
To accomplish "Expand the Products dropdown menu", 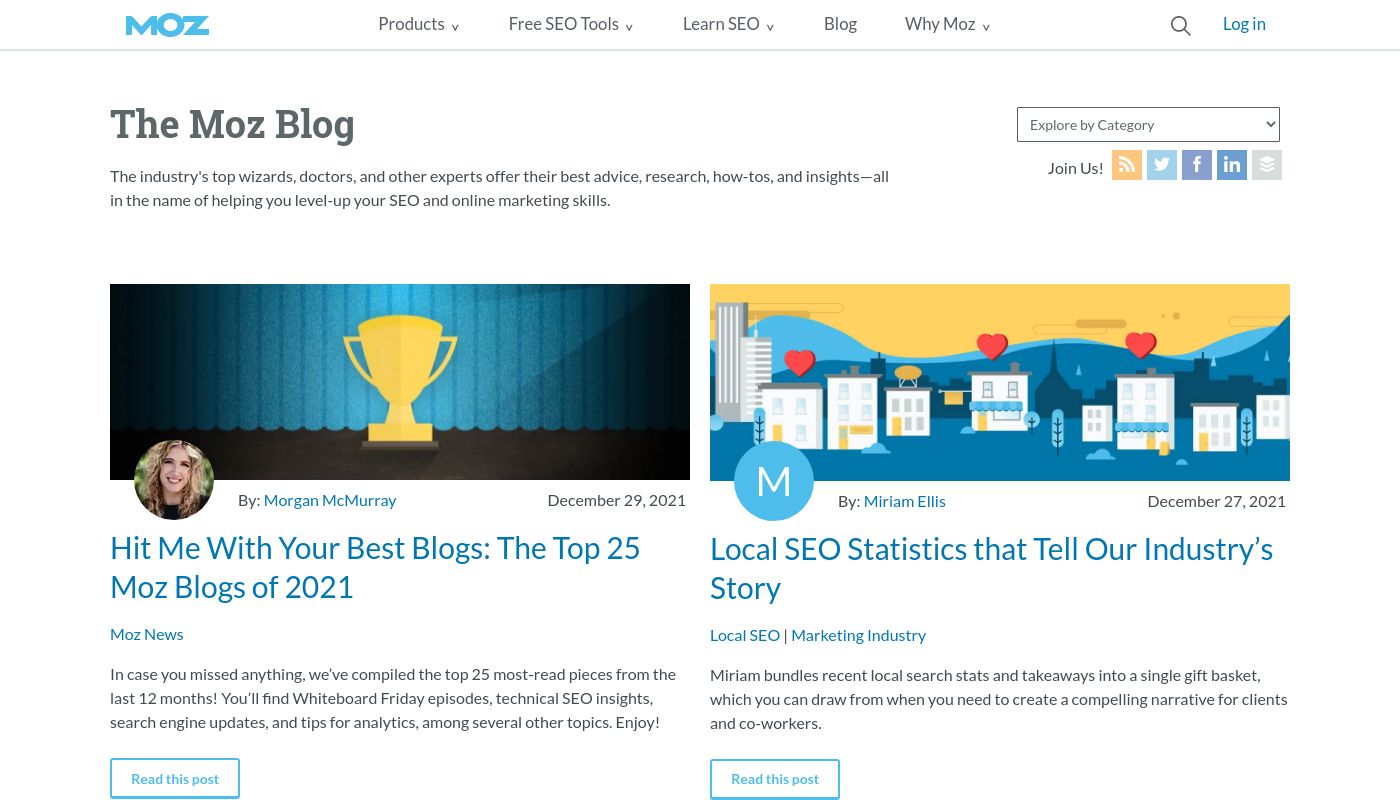I will (x=411, y=24).
